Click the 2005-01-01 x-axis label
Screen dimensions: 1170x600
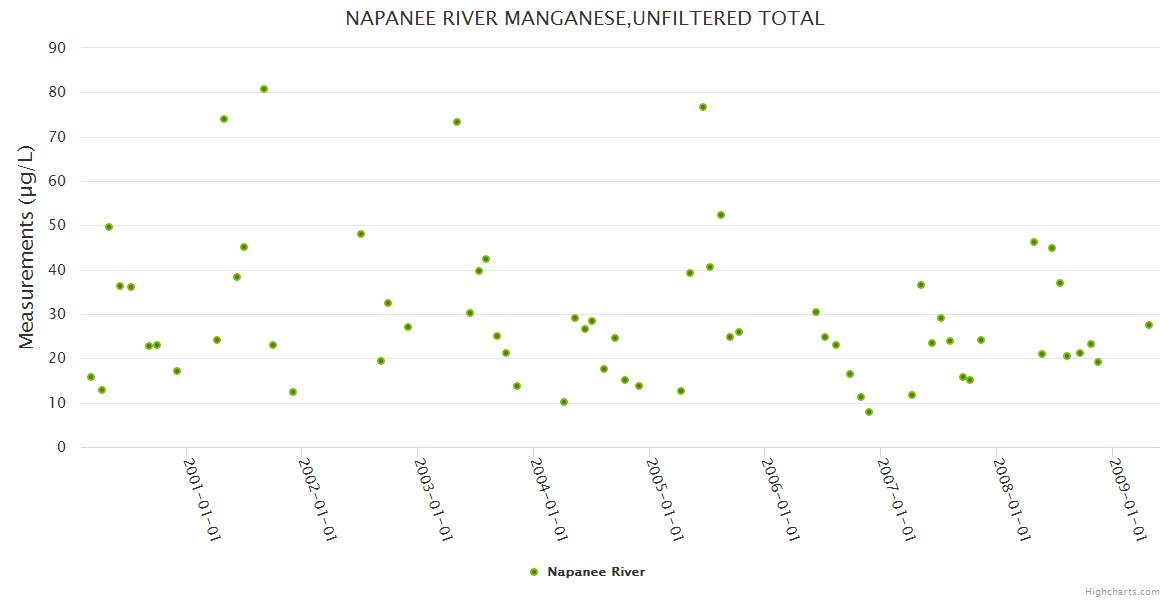(x=664, y=499)
